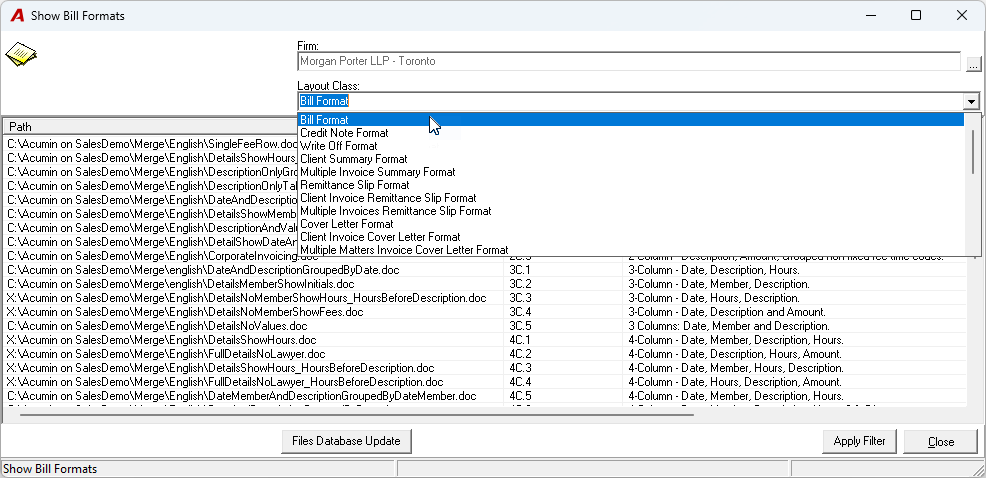
Task: Click the Files Database Update button
Action: point(346,441)
